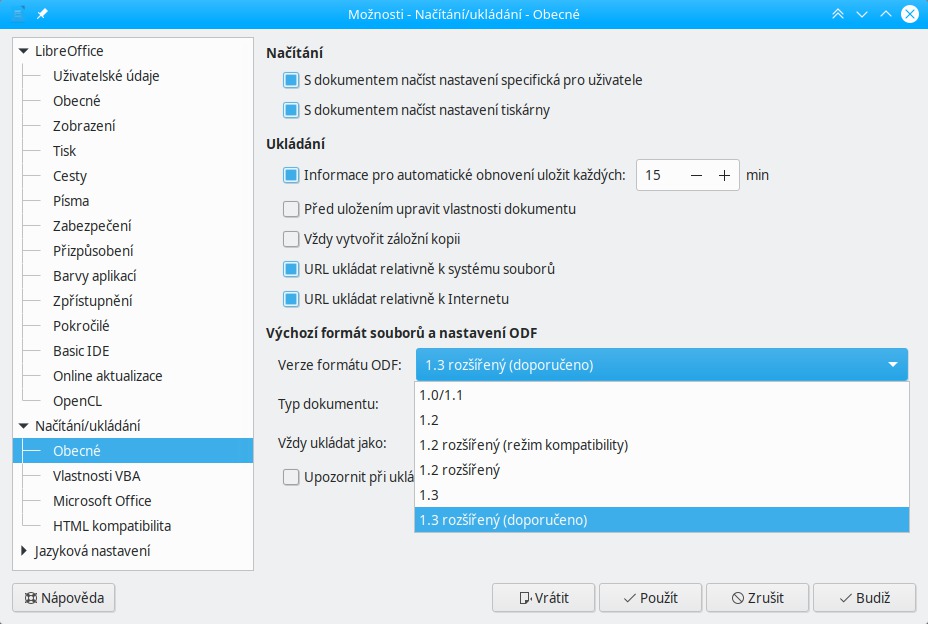Pick '1.2 rozšířený (režim kompatibility)' option

coord(662,445)
